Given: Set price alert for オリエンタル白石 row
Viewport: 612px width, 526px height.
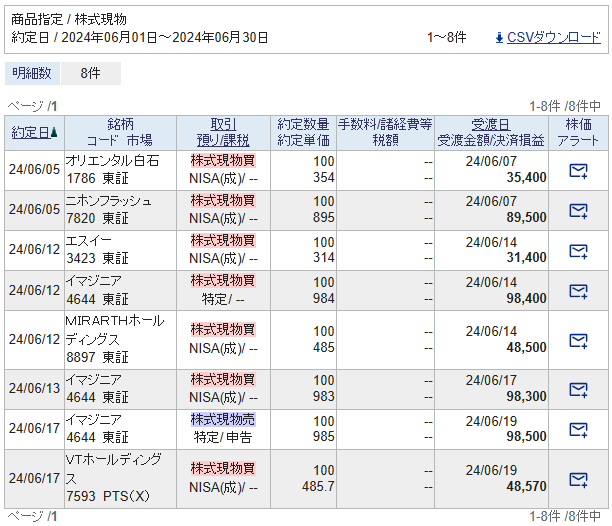Looking at the screenshot, I should pos(578,171).
